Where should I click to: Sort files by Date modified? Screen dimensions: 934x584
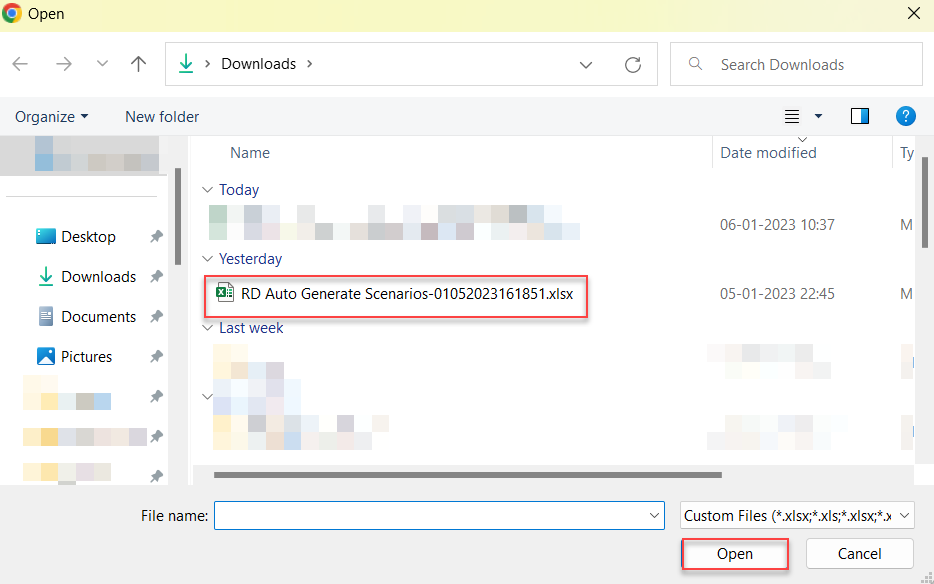768,152
